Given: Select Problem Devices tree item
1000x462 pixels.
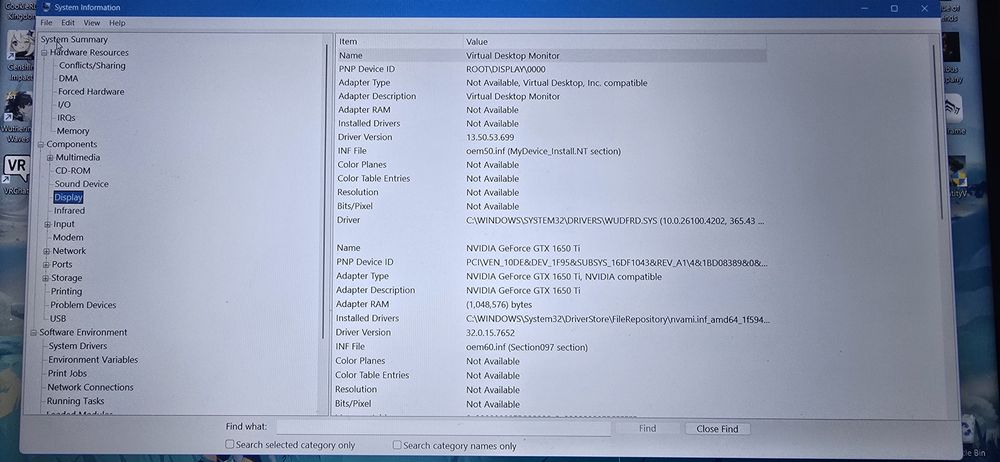Looking at the screenshot, I should (x=84, y=305).
